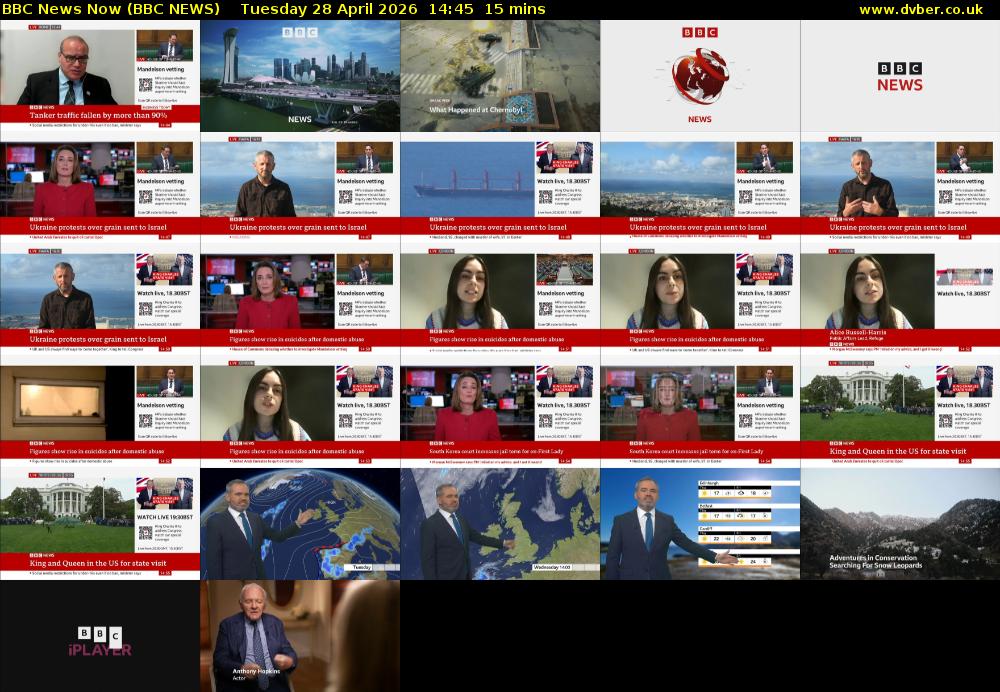The height and width of the screenshot is (692, 1000).
Task: Click the 'Tuesday' label on the pressure map
Action: [362, 567]
